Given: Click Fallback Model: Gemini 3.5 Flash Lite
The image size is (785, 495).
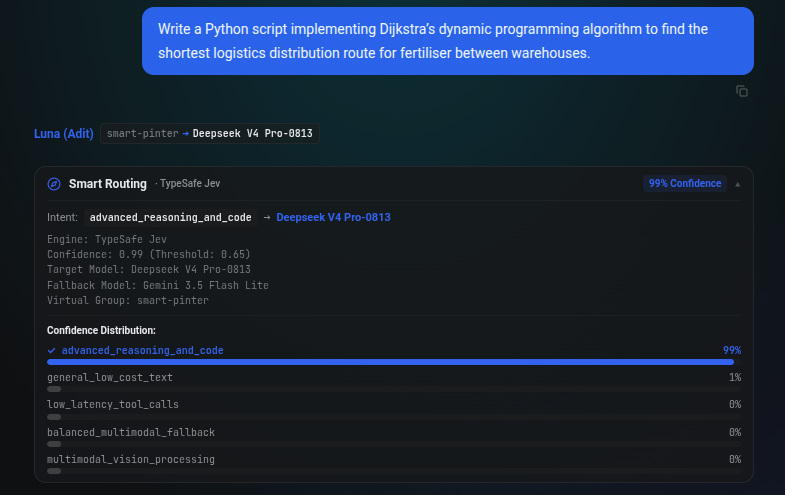Looking at the screenshot, I should 158,285.
